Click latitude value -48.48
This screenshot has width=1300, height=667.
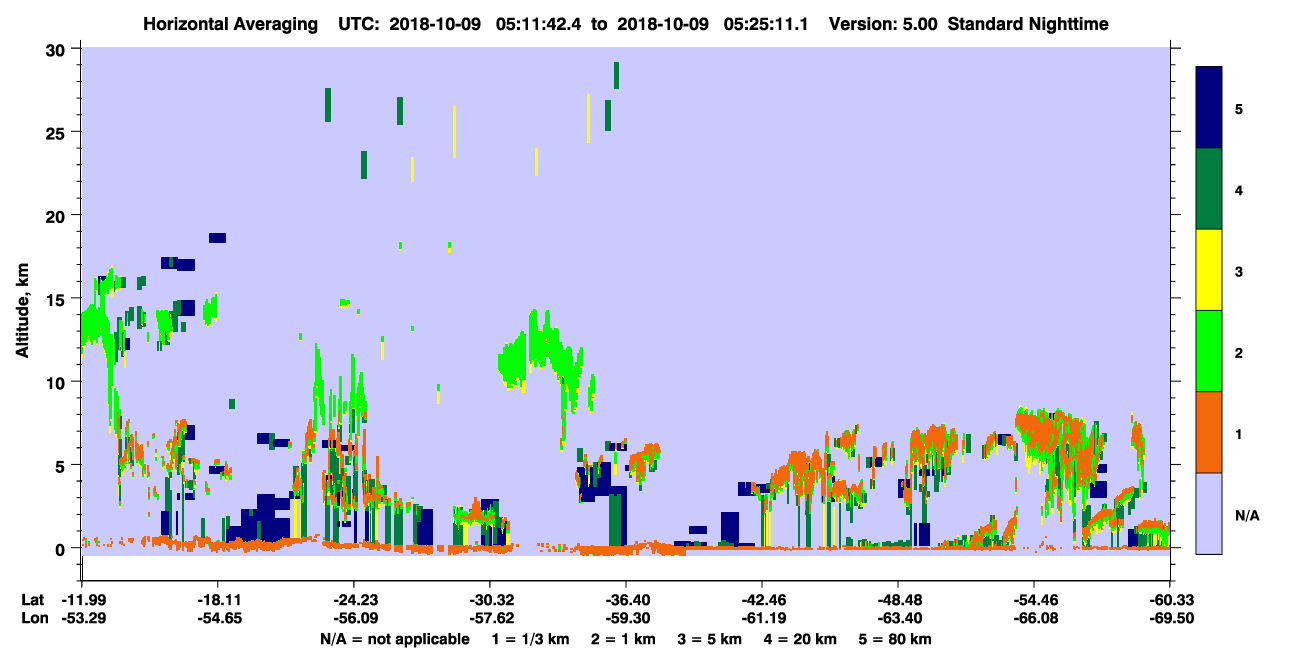pos(898,600)
